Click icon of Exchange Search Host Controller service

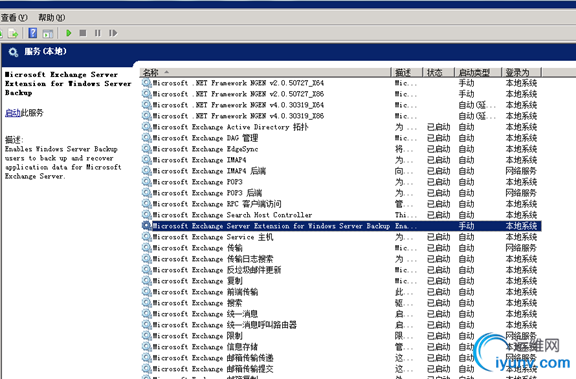click(x=147, y=215)
